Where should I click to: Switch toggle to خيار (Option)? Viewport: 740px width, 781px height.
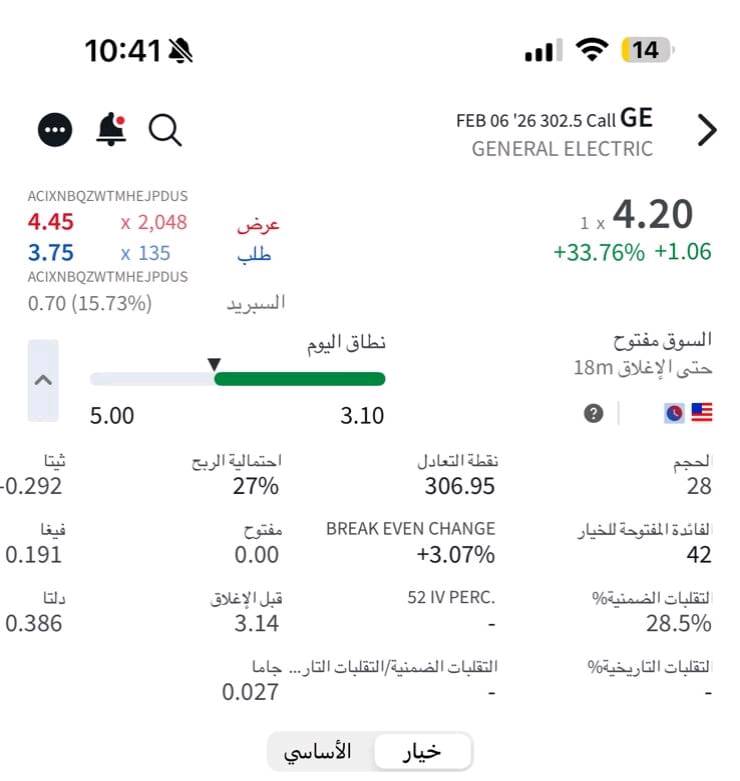click(x=421, y=752)
